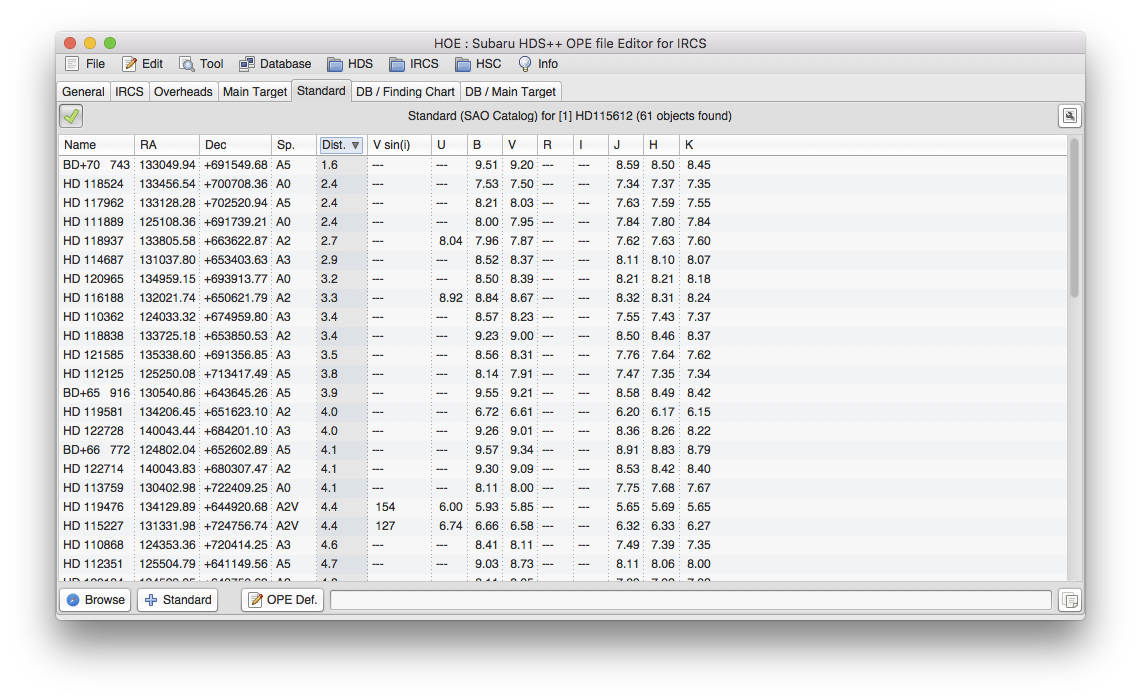Sort by the I column header

(590, 145)
